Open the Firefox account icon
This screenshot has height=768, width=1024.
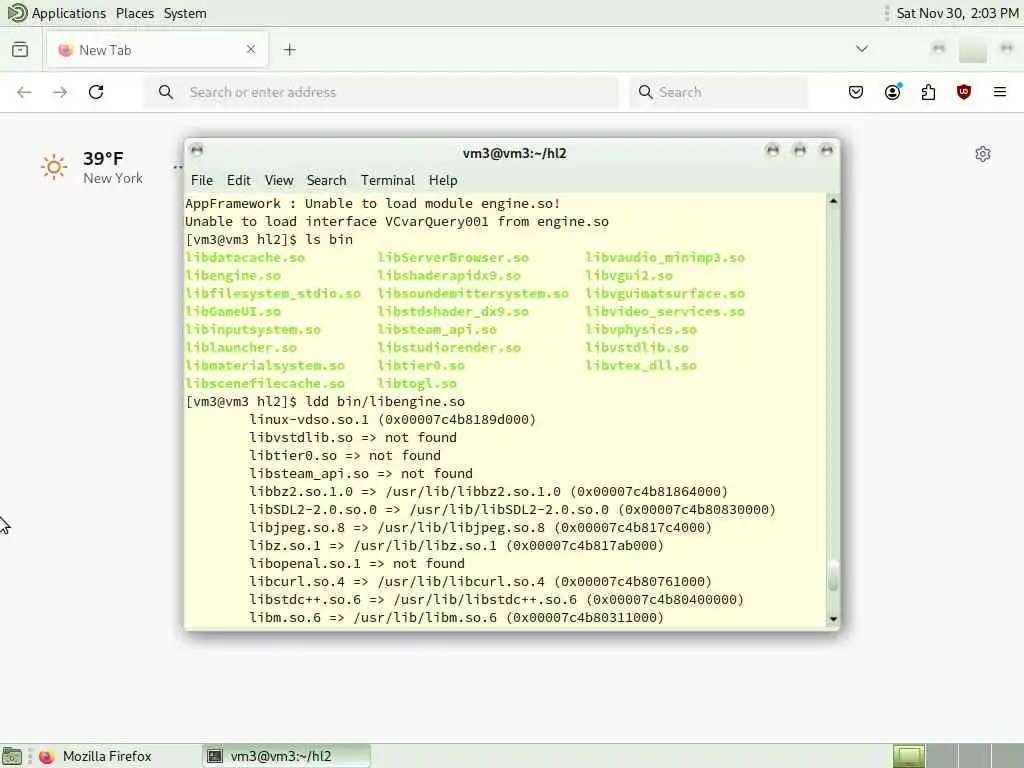(x=892, y=92)
